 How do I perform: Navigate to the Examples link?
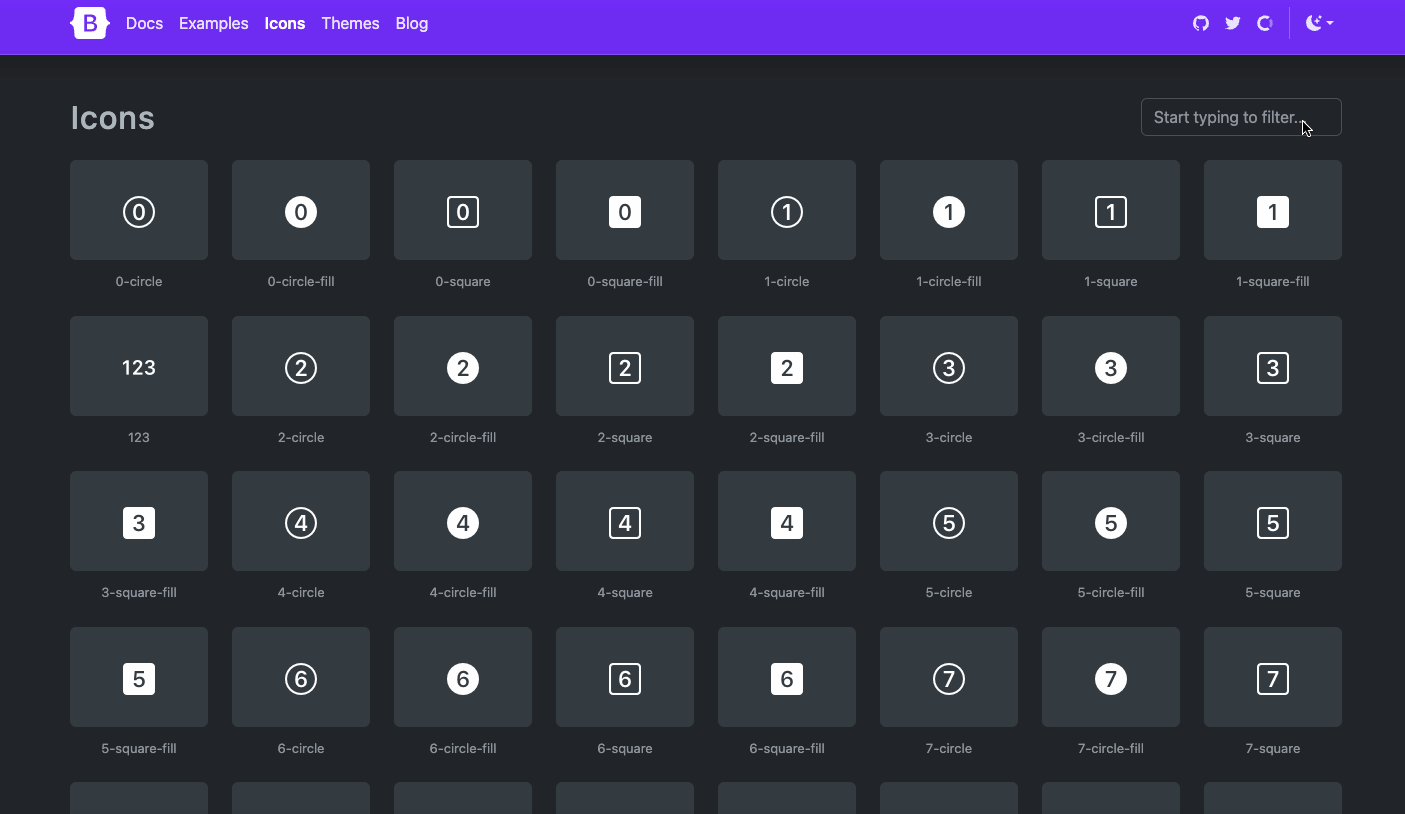[213, 22]
